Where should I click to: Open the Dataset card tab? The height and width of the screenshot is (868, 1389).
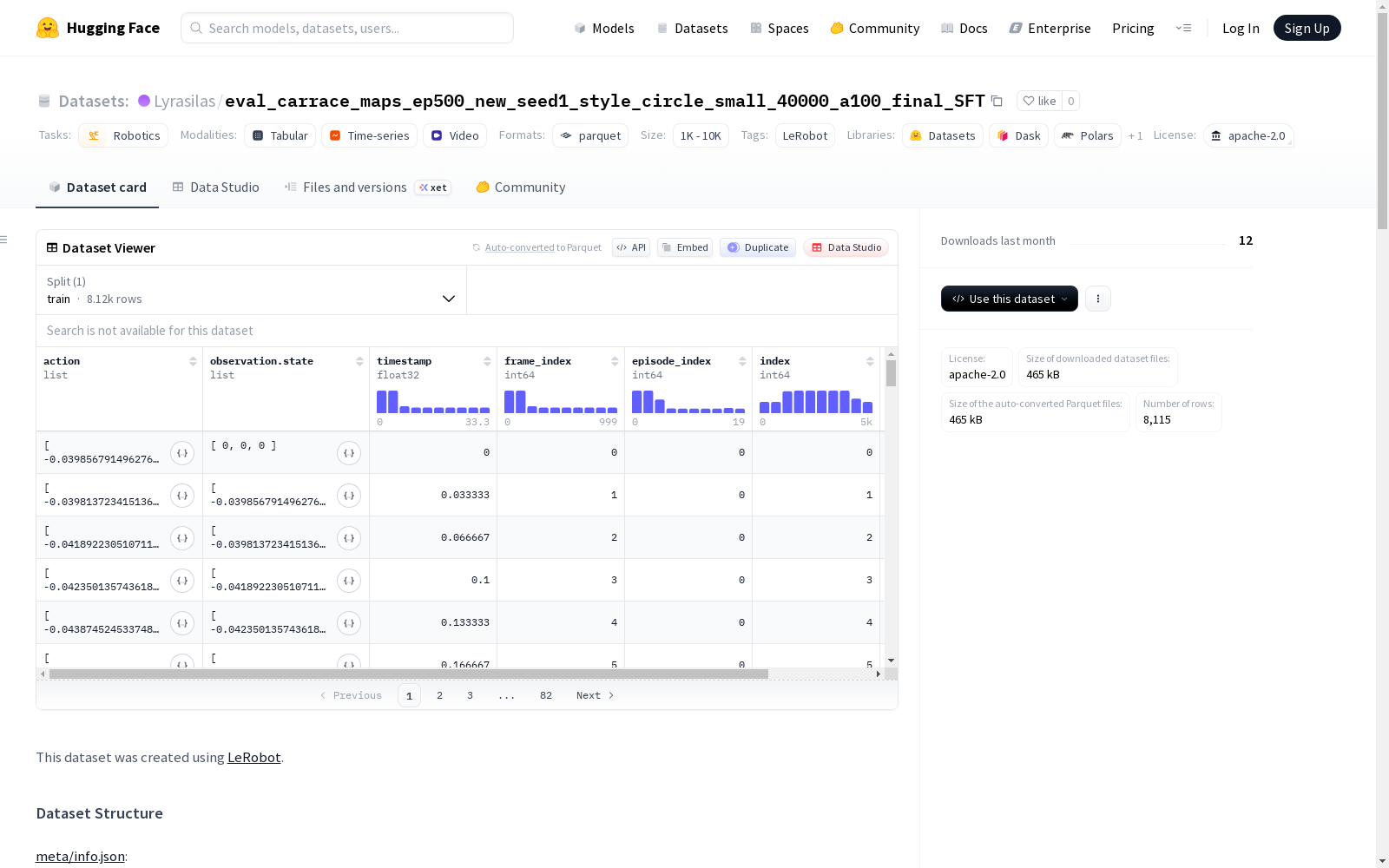pos(97,187)
